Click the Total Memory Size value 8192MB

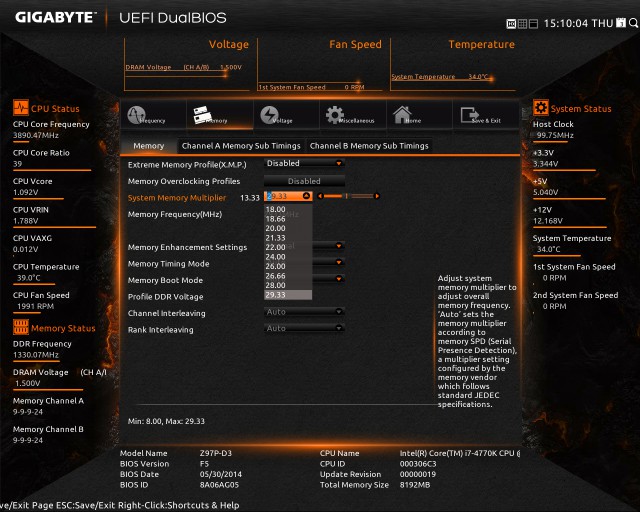(x=415, y=485)
